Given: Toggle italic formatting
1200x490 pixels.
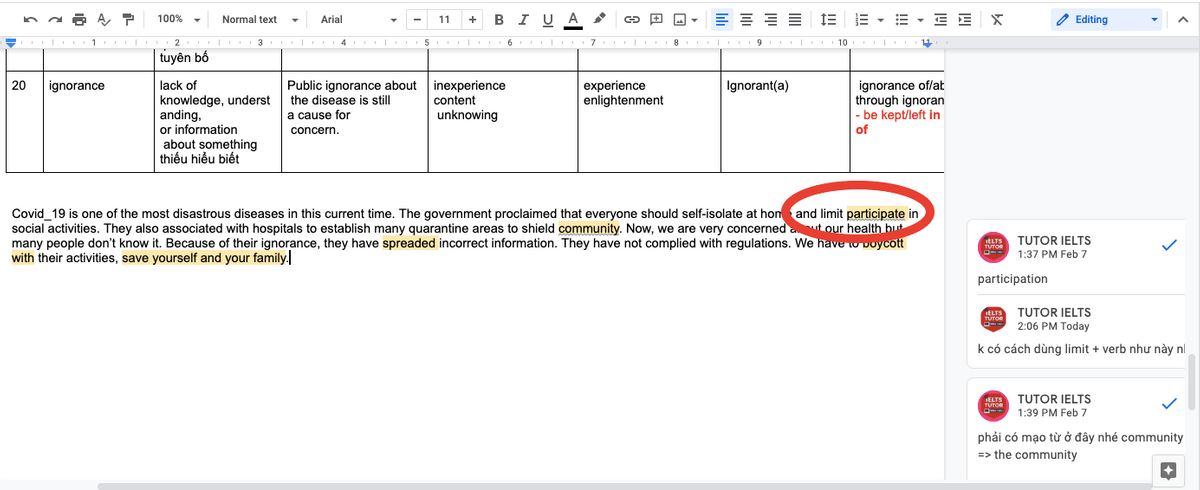Looking at the screenshot, I should click(523, 19).
